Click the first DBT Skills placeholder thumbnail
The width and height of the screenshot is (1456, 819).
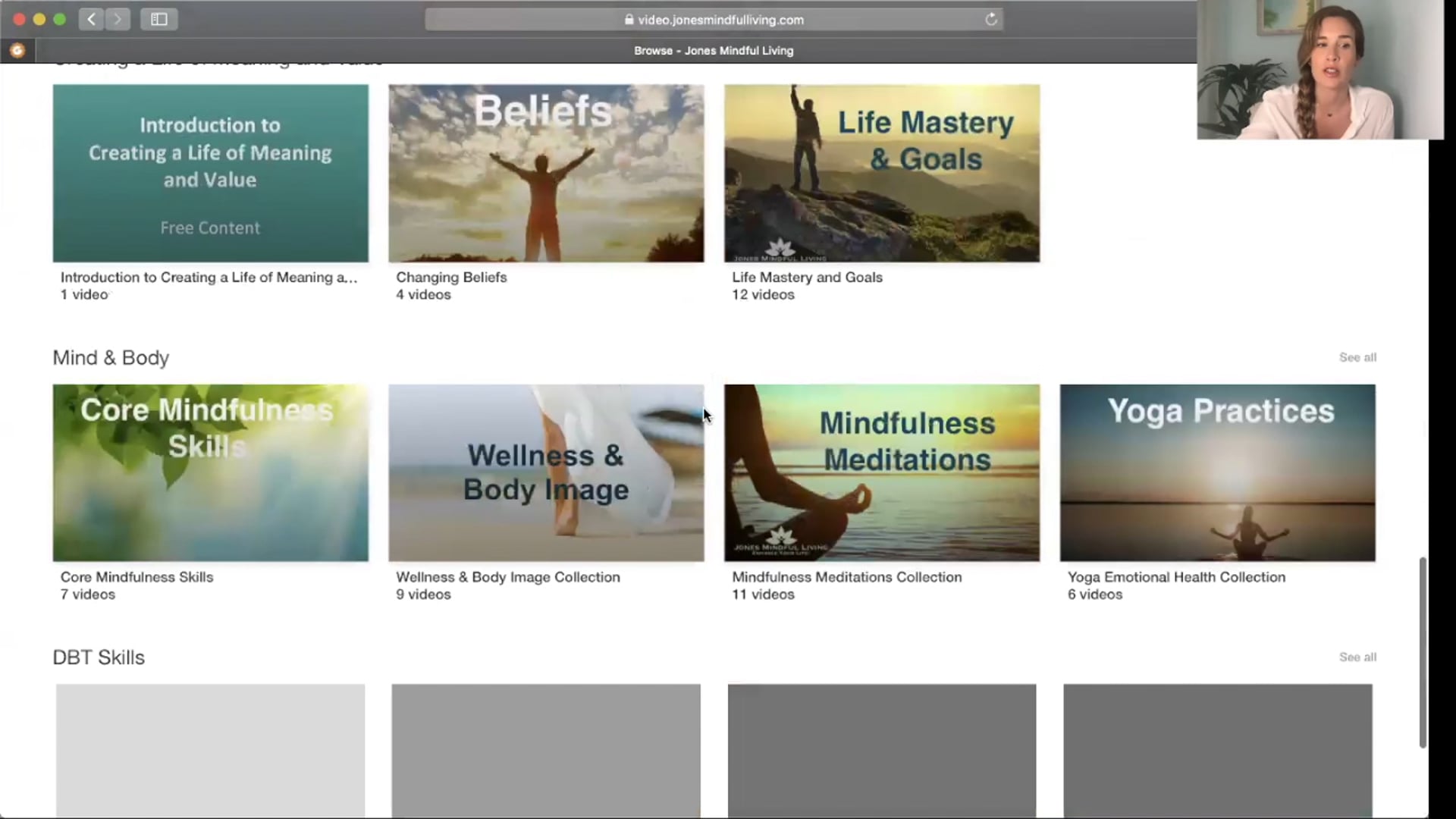click(210, 749)
